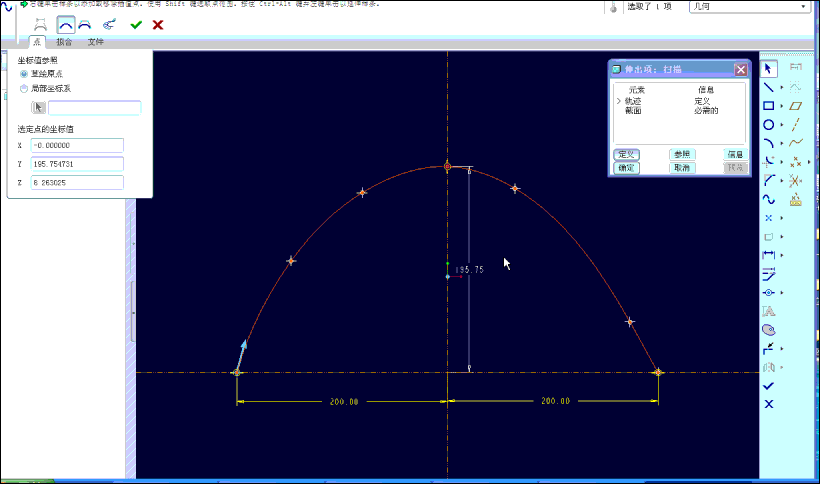820x484 pixels.
Task: Click the 195.75 height dimension value
Action: pos(470,270)
